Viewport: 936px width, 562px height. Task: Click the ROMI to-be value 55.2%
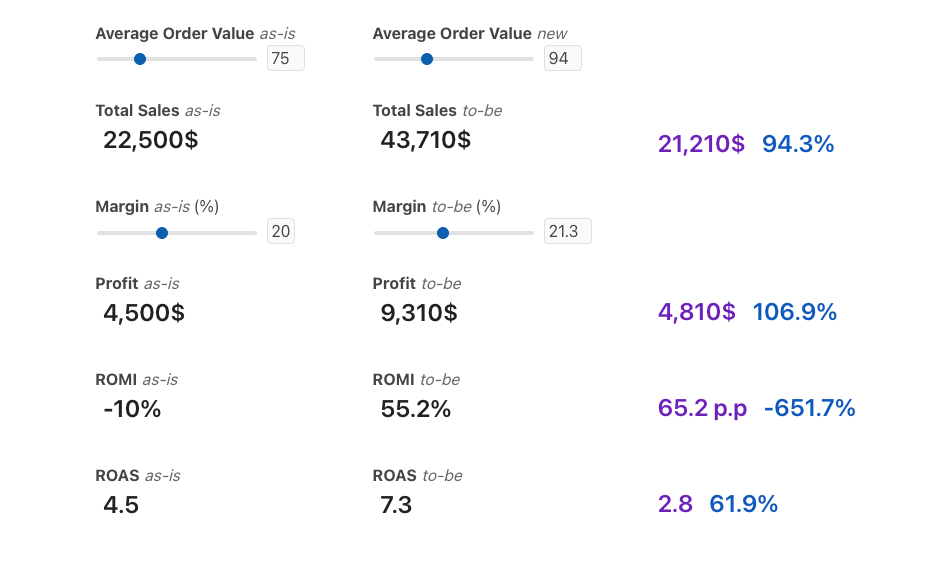click(x=415, y=409)
